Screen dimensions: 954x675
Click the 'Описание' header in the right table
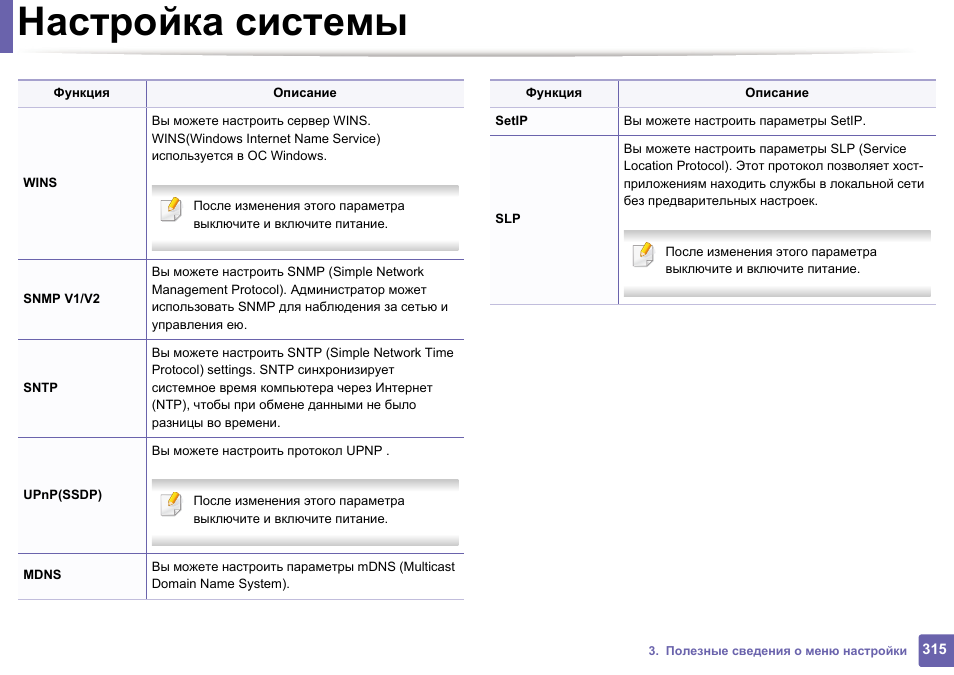click(x=777, y=93)
